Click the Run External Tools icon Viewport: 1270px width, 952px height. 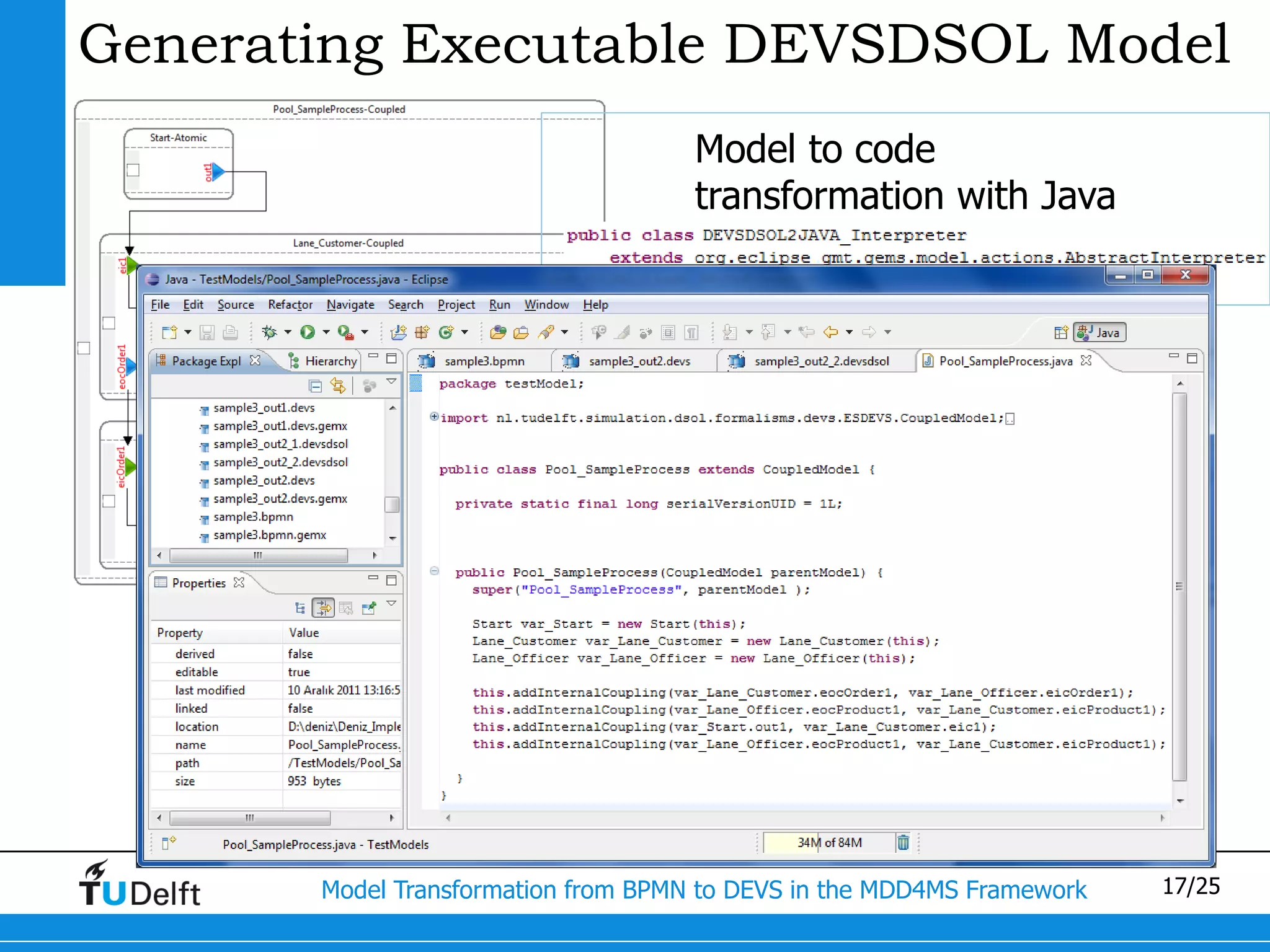345,333
